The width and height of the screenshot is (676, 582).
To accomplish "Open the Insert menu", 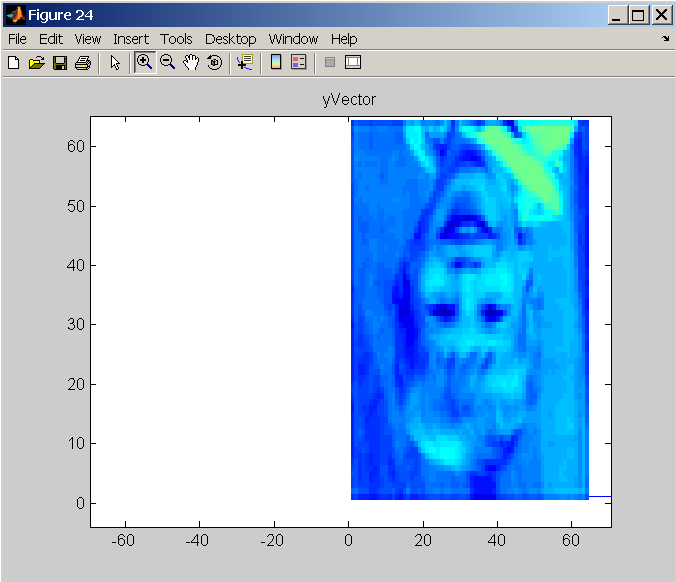I will pyautogui.click(x=131, y=39).
